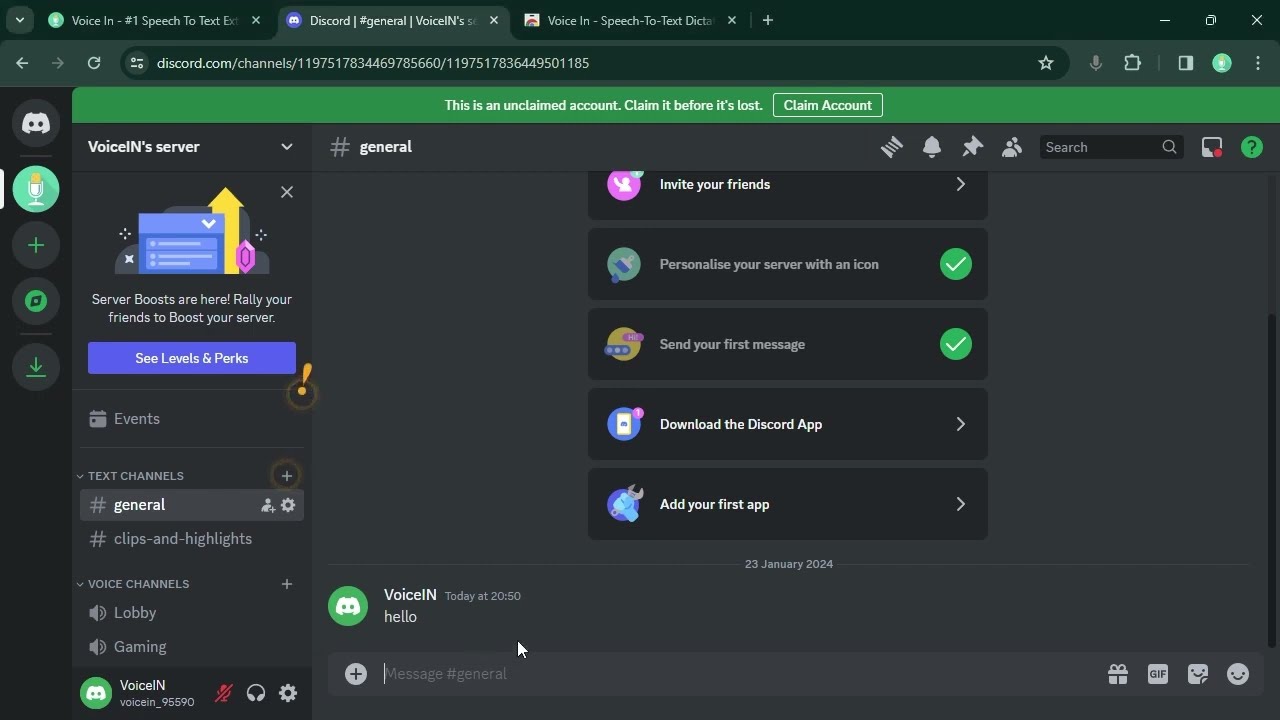
Task: Click VoiceIN username in message
Action: coord(410,595)
